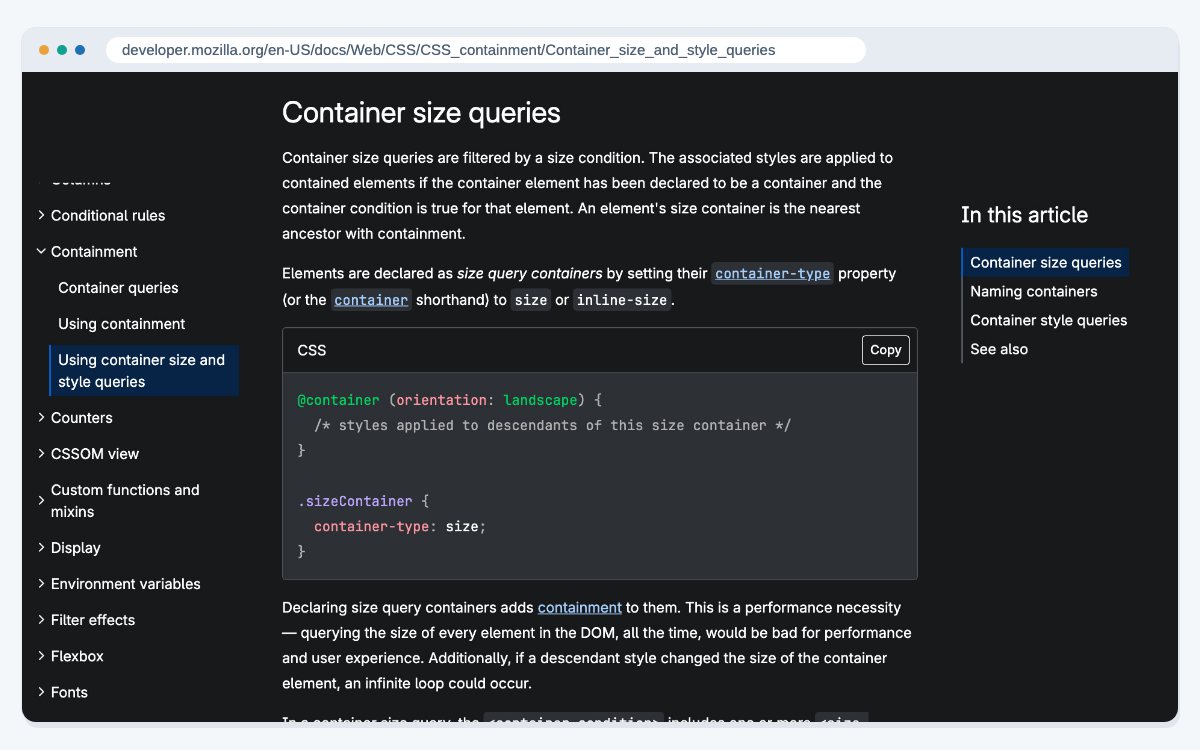Image resolution: width=1200 pixels, height=750 pixels.
Task: Click the teal window control dot
Action: pos(62,50)
